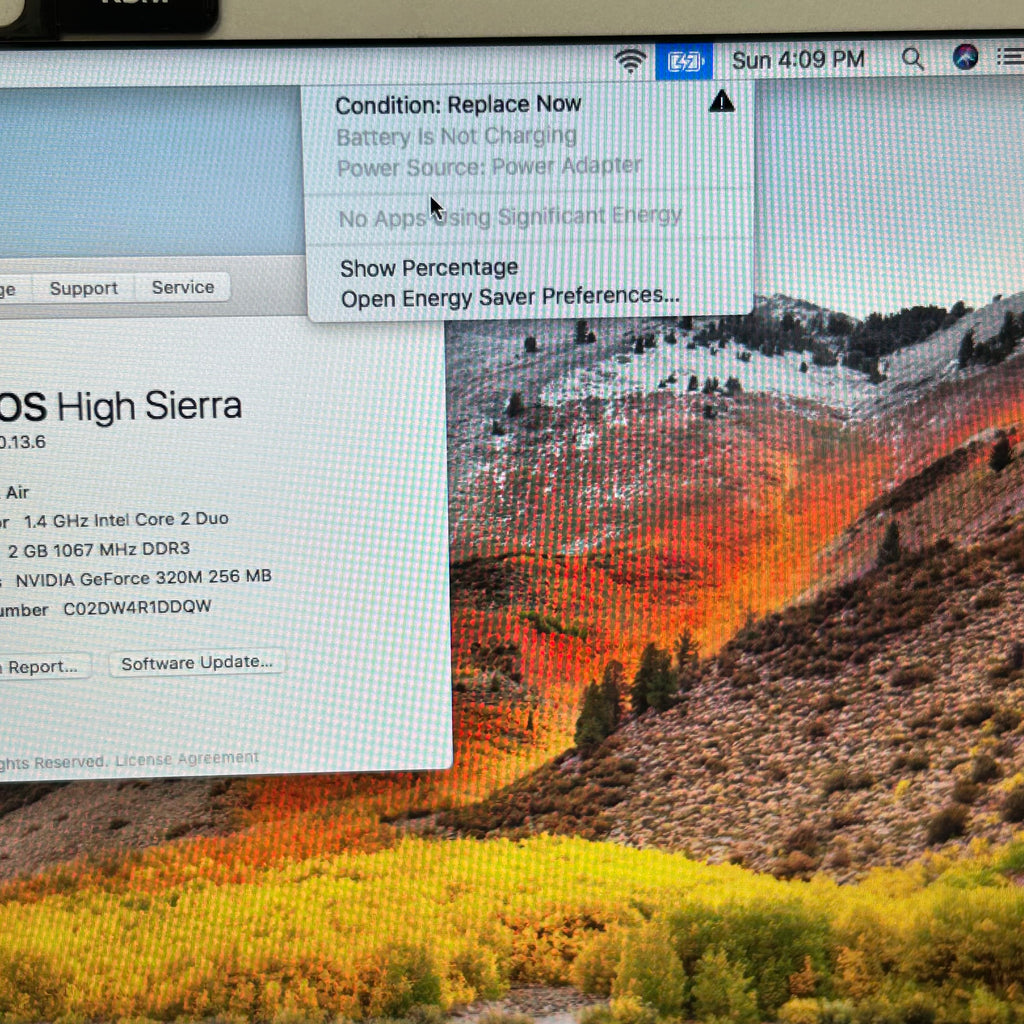Screen dimensions: 1024x1024
Task: Click the 1.4 GHz Intel Core 2 Duo text
Action: pyautogui.click(x=126, y=520)
